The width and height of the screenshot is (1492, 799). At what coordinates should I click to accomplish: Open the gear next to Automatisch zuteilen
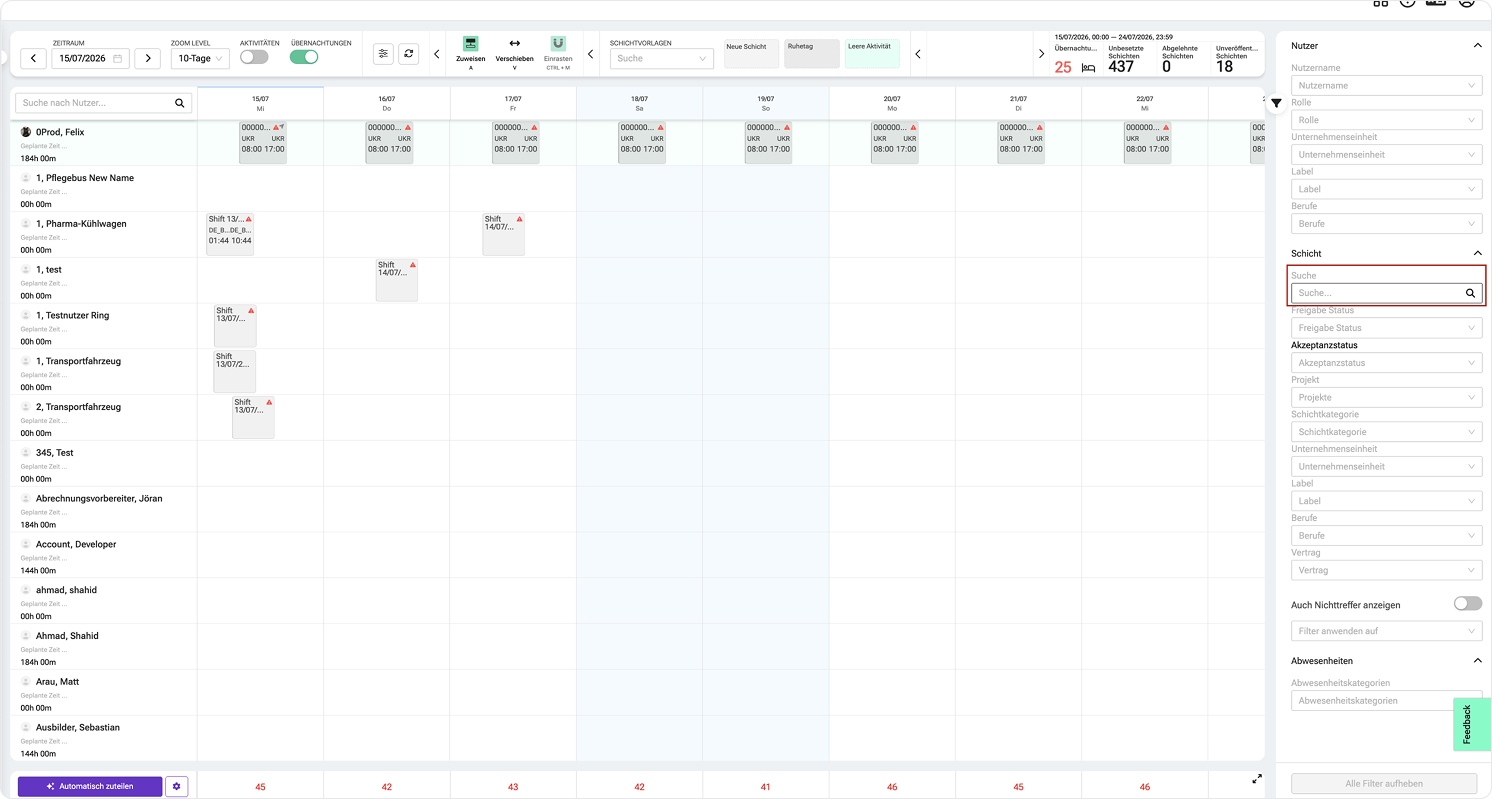pos(176,787)
